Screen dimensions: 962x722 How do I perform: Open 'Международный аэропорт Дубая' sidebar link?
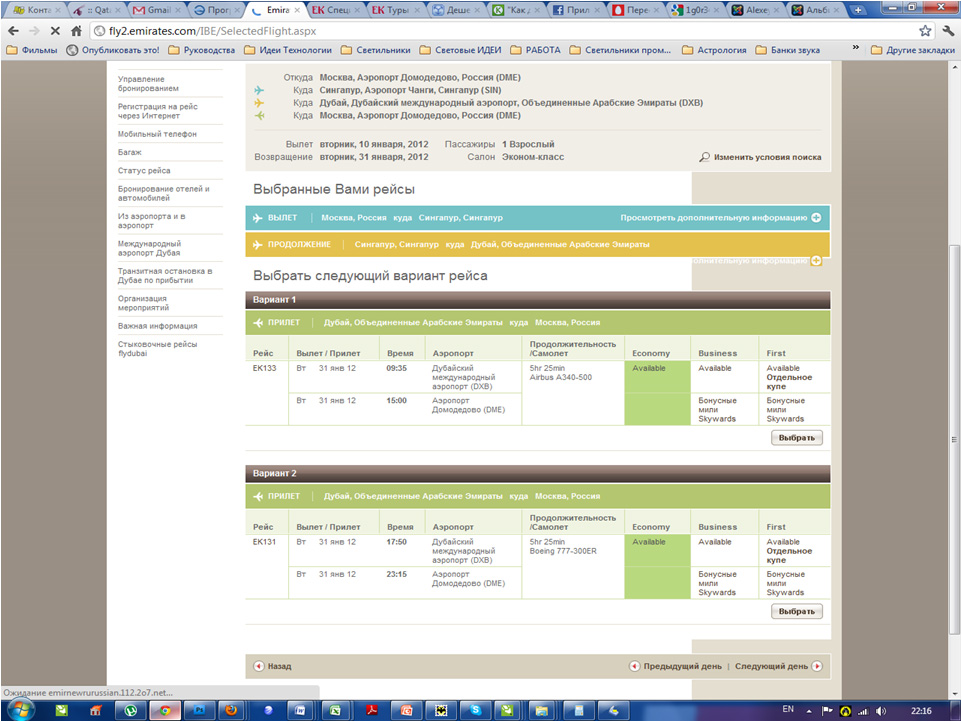coord(149,248)
